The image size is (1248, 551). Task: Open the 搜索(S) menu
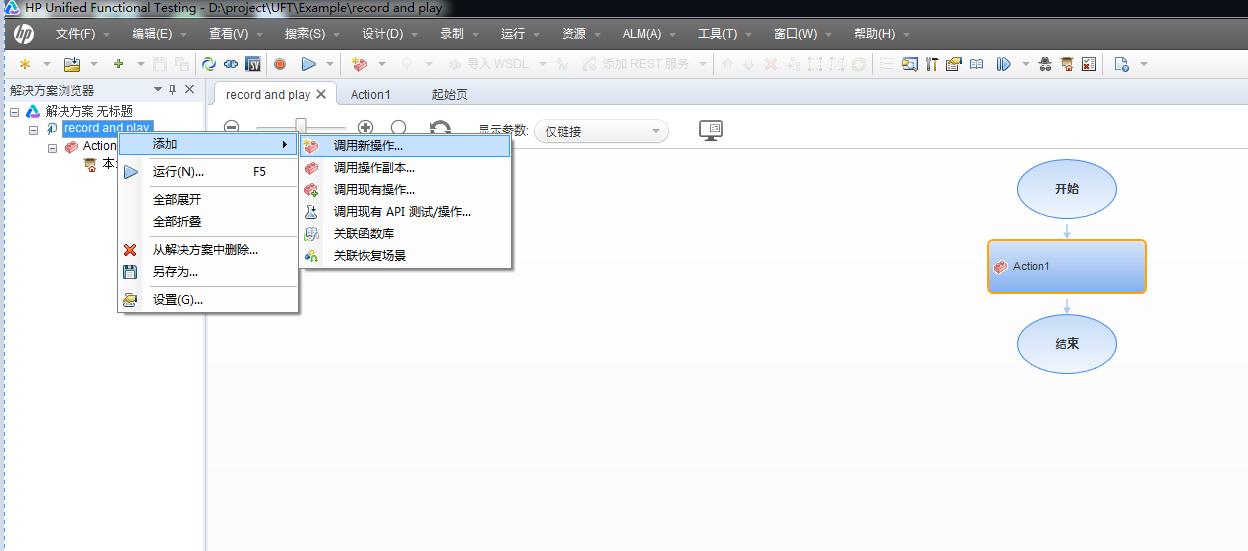[305, 34]
